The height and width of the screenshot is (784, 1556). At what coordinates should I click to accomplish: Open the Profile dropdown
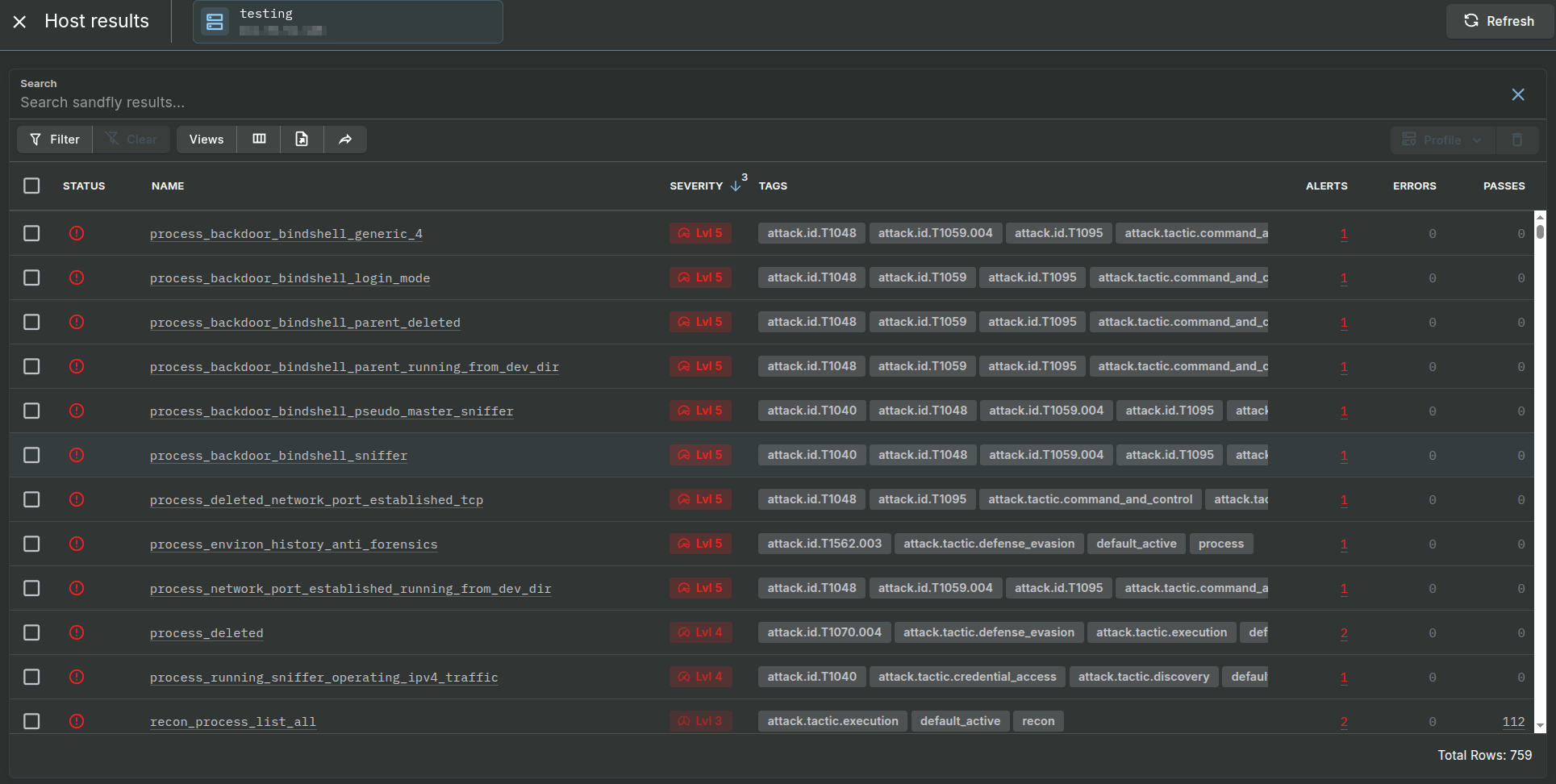tap(1442, 140)
